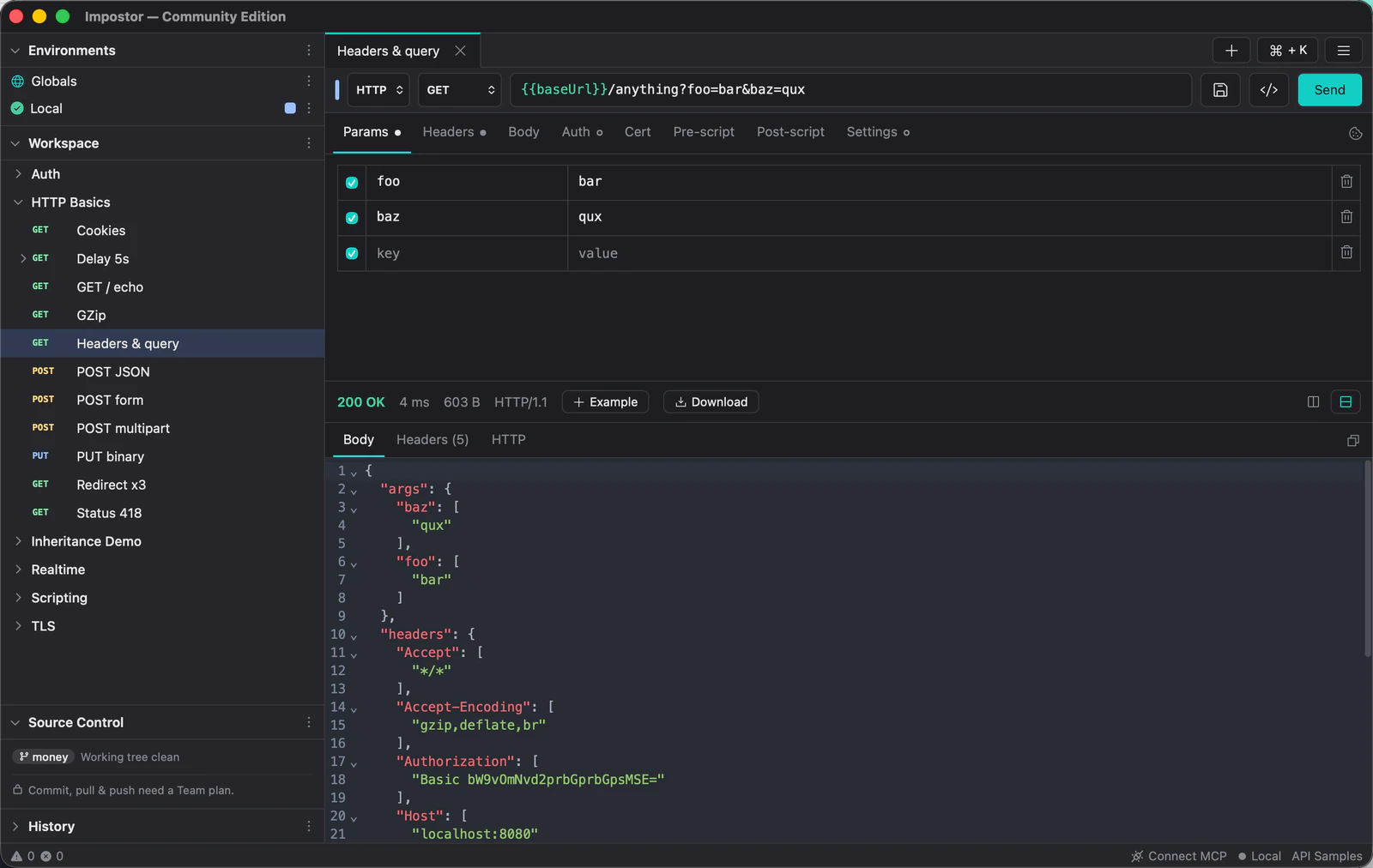Screen dimensions: 1373x868
Task: Click the save request icon
Action: 1220,90
